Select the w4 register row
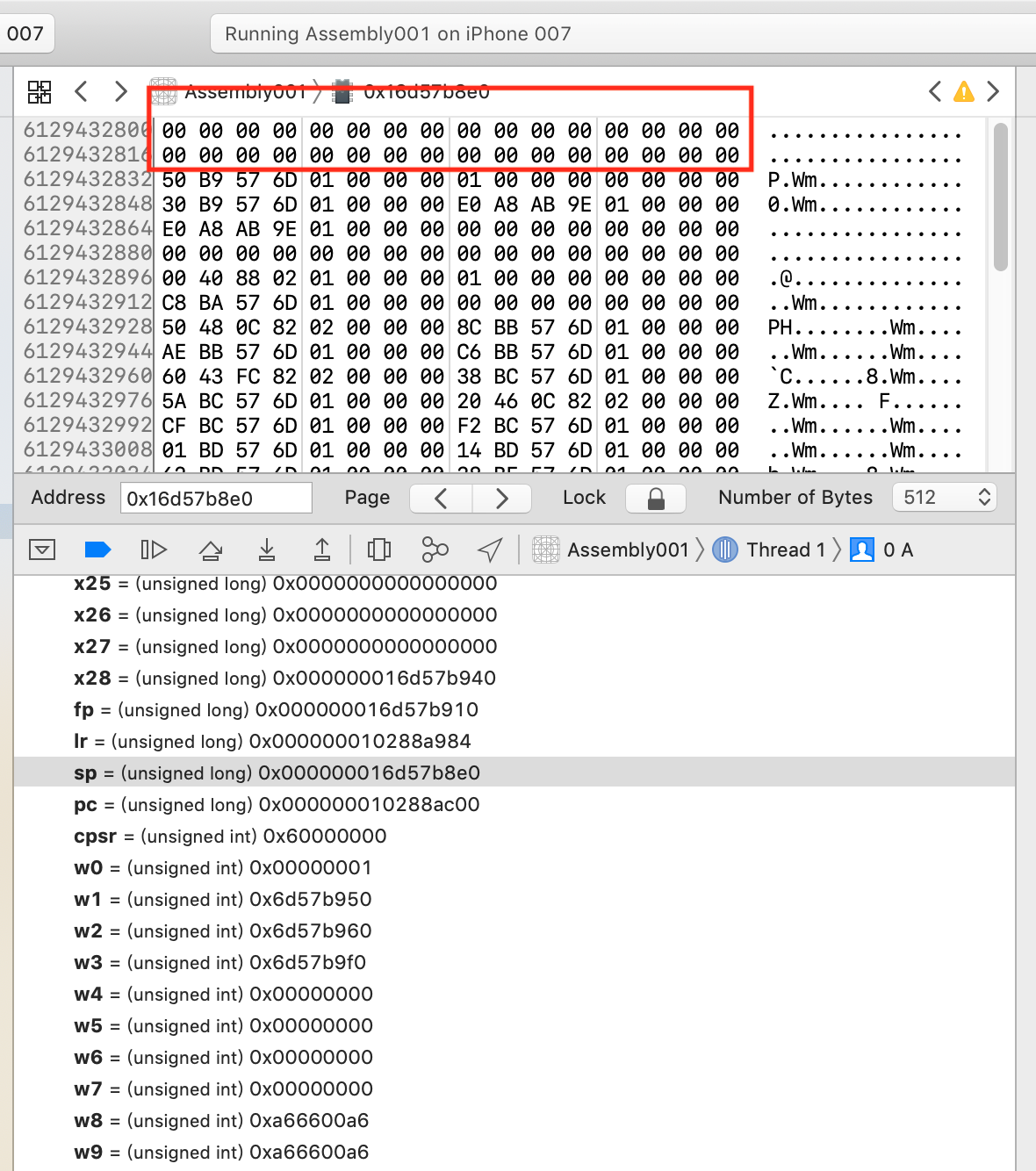The width and height of the screenshot is (1036, 1171). 514,995
